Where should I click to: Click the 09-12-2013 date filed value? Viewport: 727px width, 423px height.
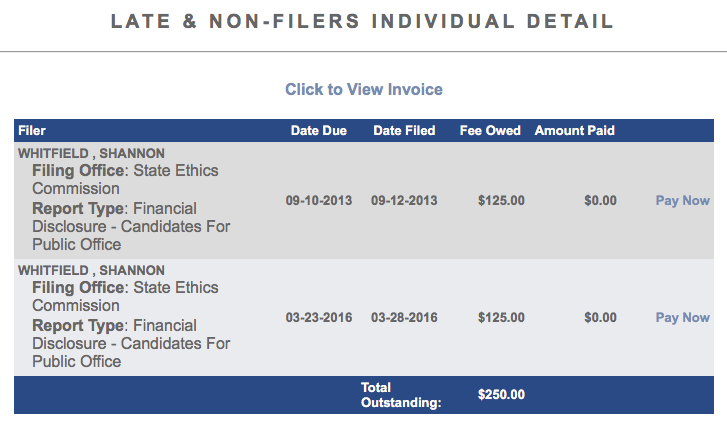coord(404,200)
